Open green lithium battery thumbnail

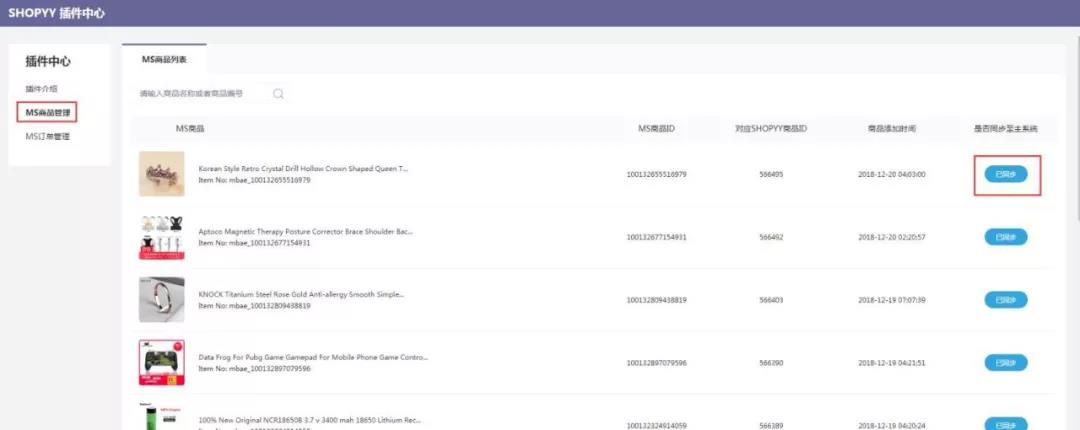pos(162,417)
